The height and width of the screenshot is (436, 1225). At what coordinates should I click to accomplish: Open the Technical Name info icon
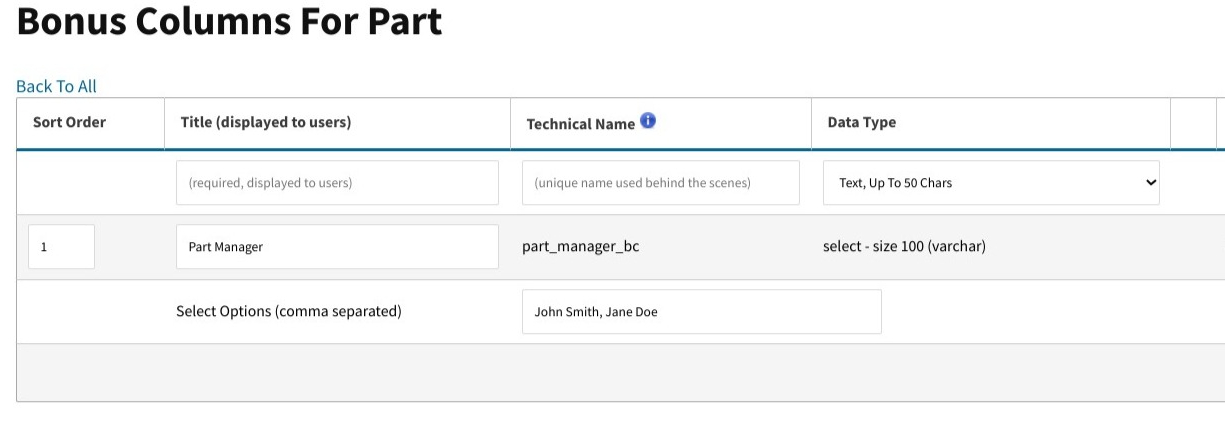tap(648, 121)
